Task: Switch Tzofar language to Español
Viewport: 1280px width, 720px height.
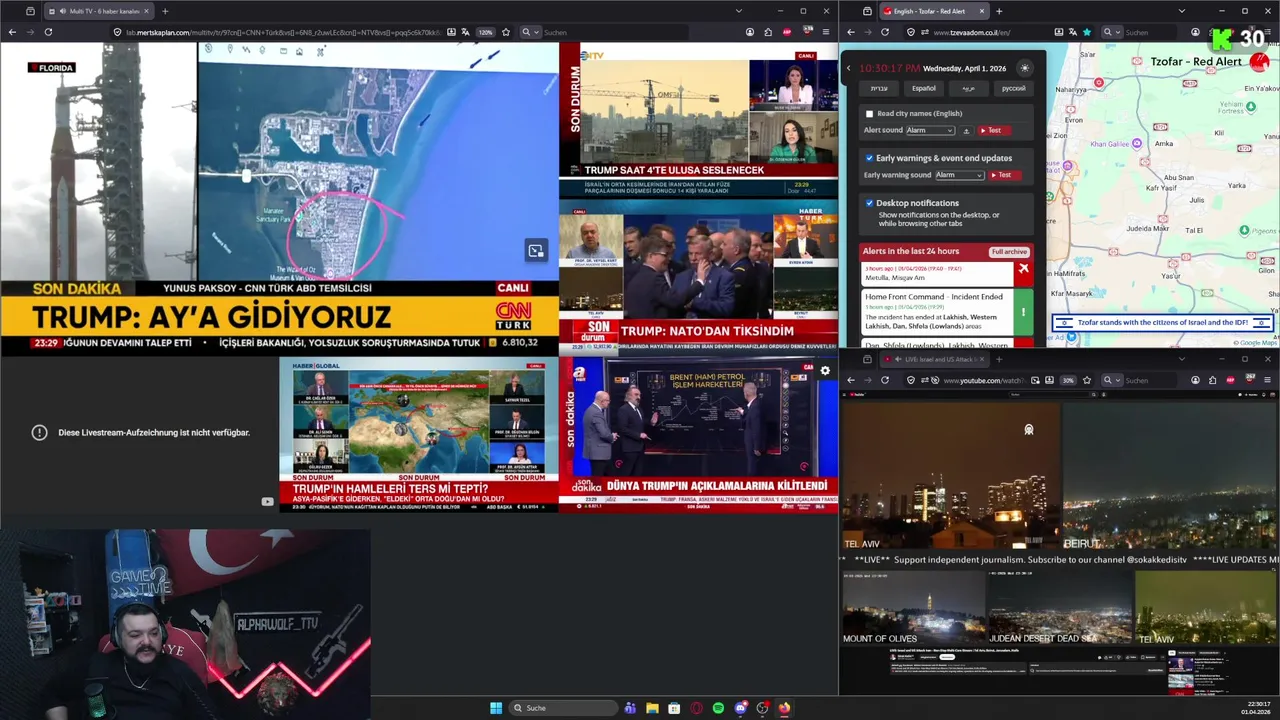Action: point(924,88)
